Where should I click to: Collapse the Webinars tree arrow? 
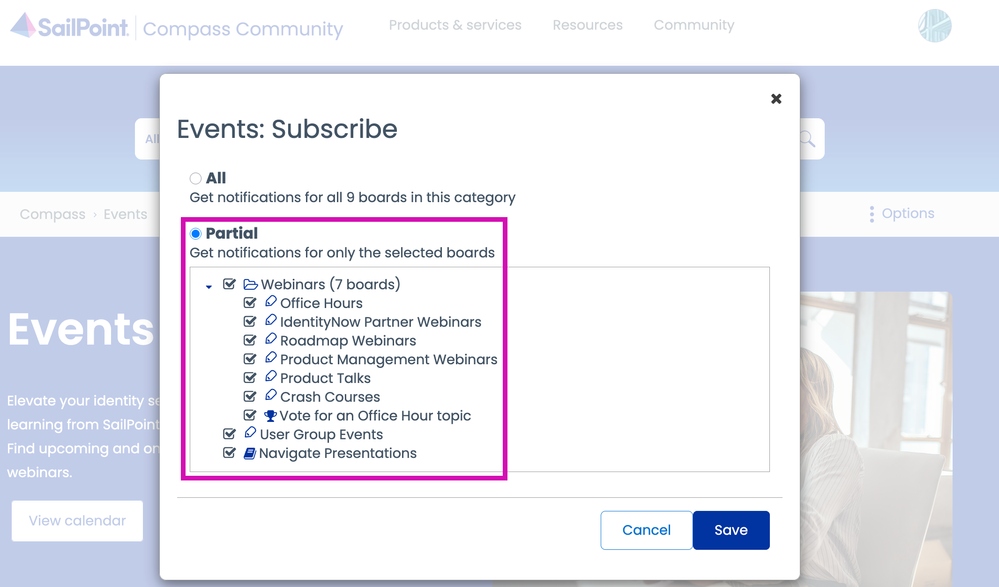209,287
